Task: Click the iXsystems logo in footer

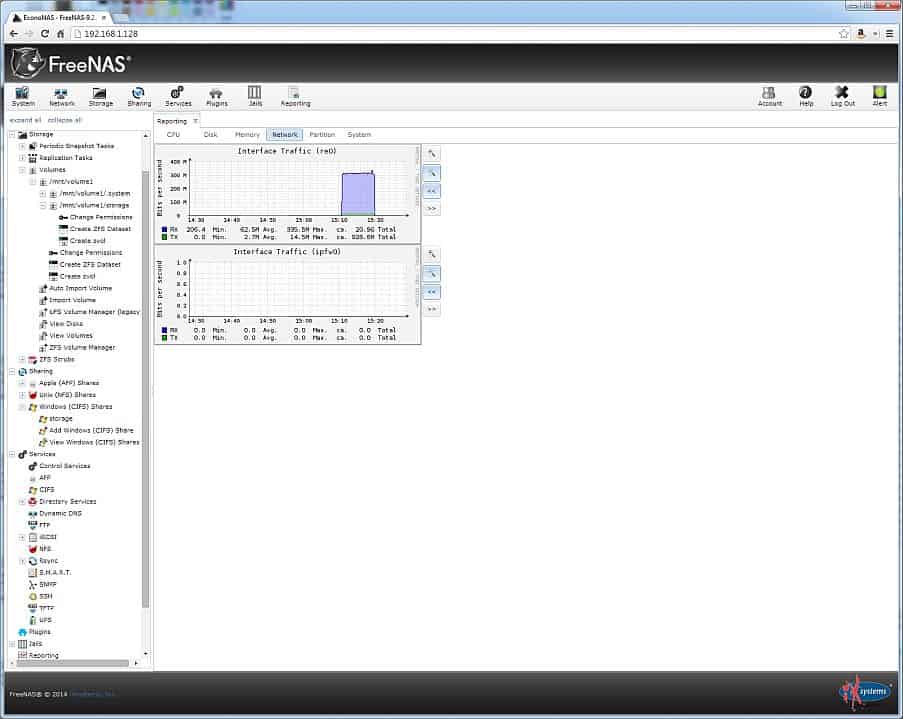Action: 866,691
